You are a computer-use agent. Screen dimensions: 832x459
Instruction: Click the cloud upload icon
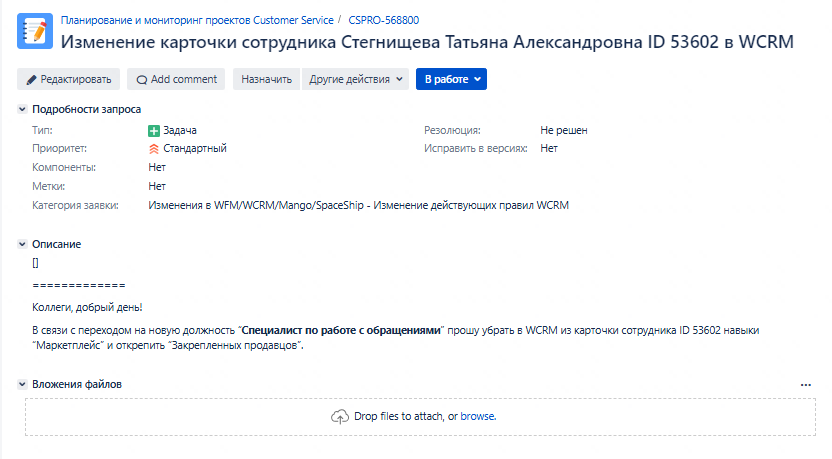pyautogui.click(x=340, y=417)
